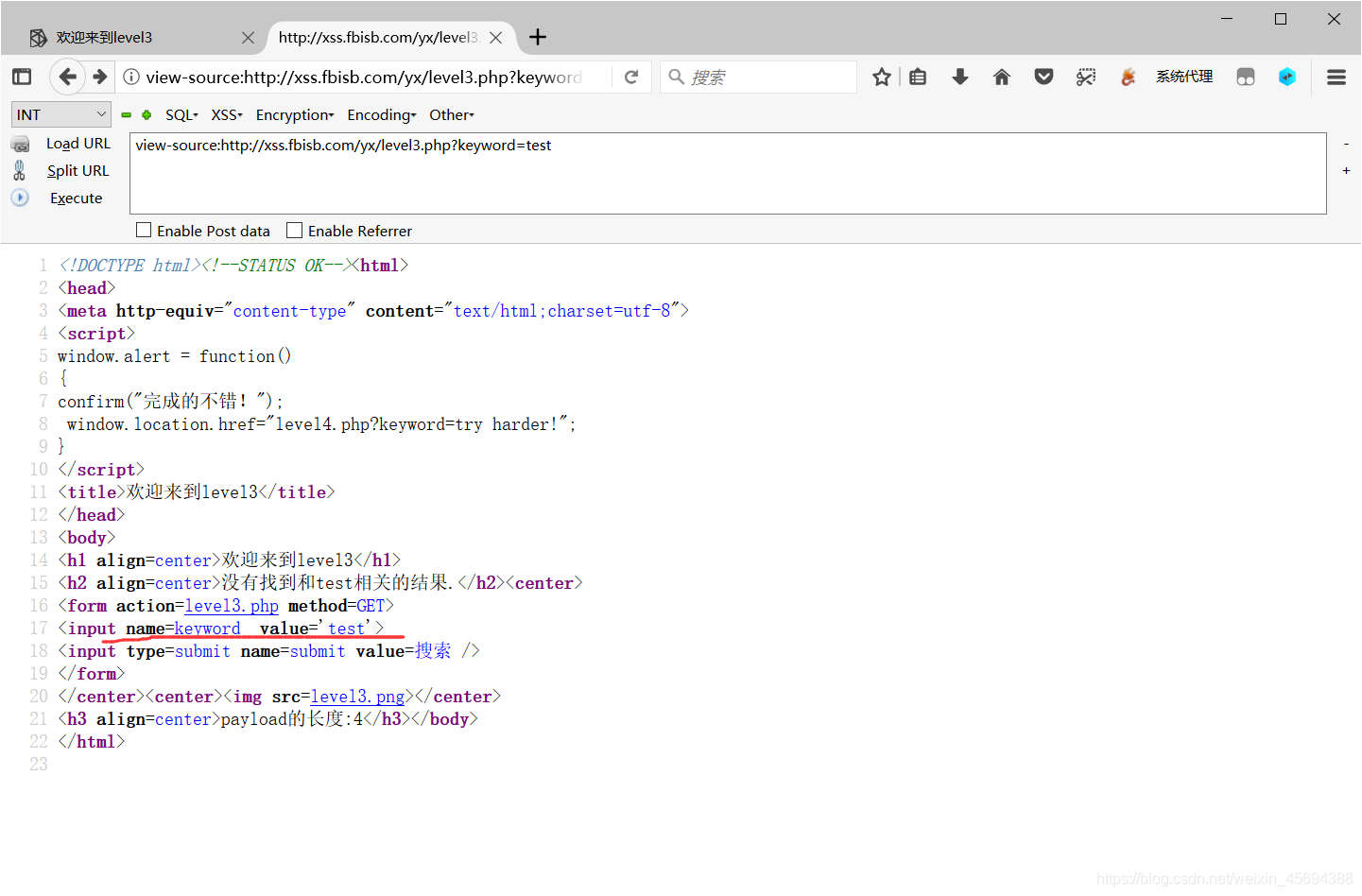Click Load URL button
This screenshot has width=1362, height=896.
[78, 144]
